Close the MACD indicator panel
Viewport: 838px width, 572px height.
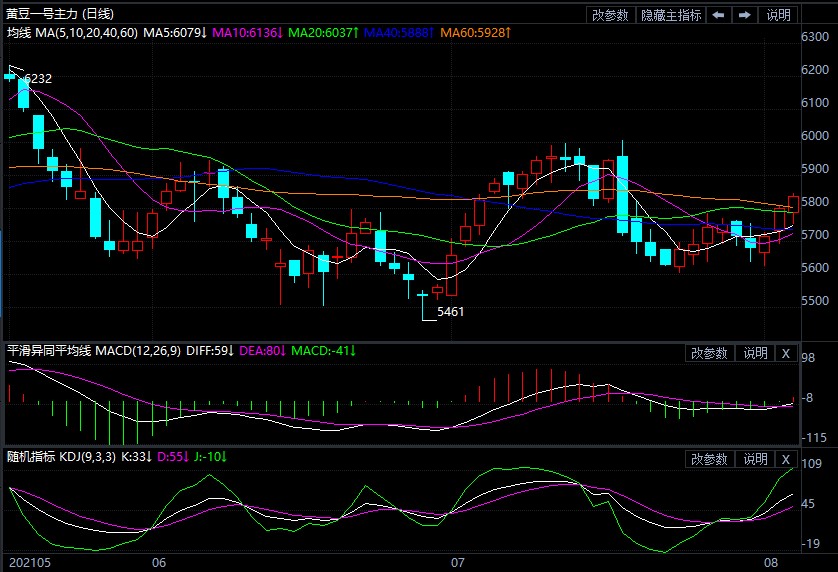785,353
